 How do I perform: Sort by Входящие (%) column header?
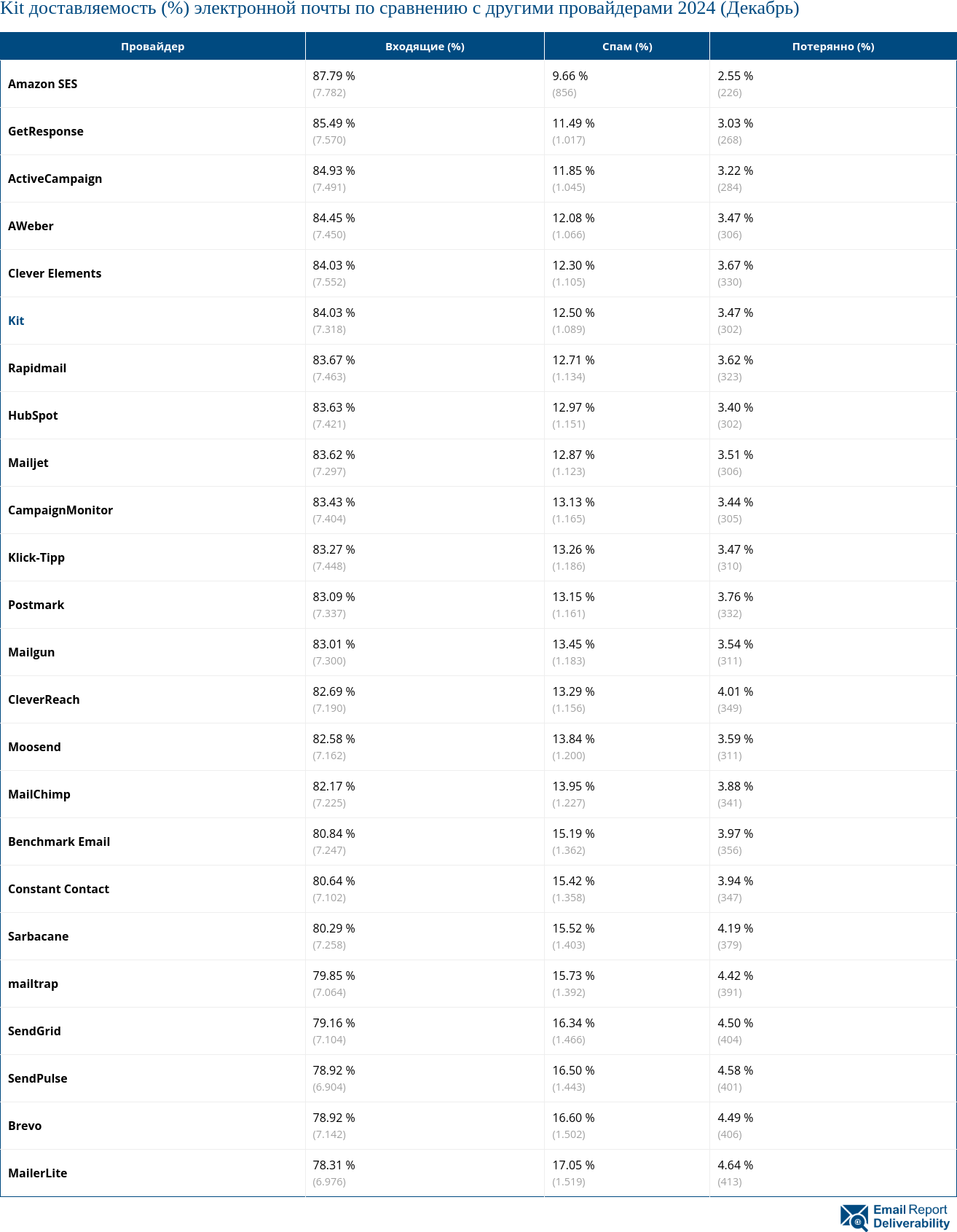pos(425,47)
